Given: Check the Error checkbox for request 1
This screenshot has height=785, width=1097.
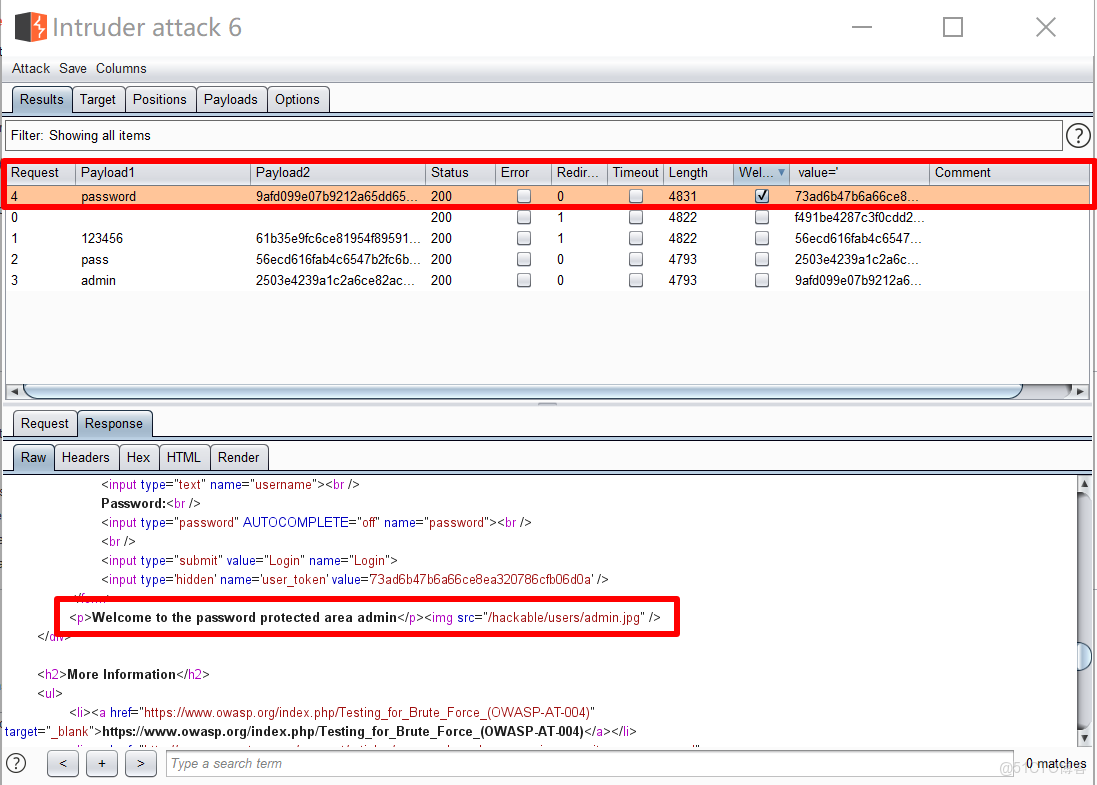Looking at the screenshot, I should [x=523, y=238].
